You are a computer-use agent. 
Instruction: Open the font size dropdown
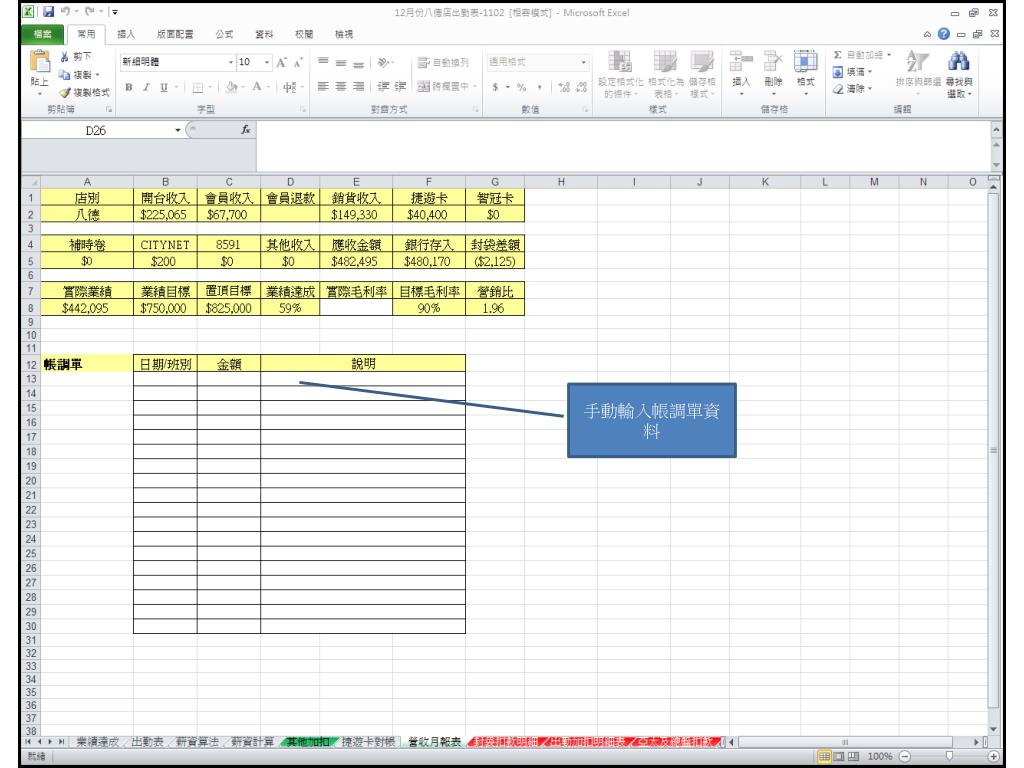point(263,62)
